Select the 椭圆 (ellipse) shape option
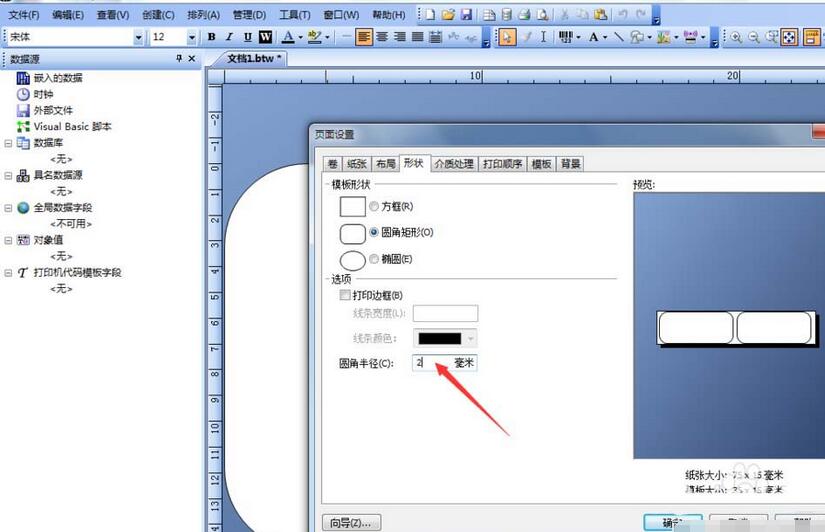The height and width of the screenshot is (532, 825). coord(374,259)
